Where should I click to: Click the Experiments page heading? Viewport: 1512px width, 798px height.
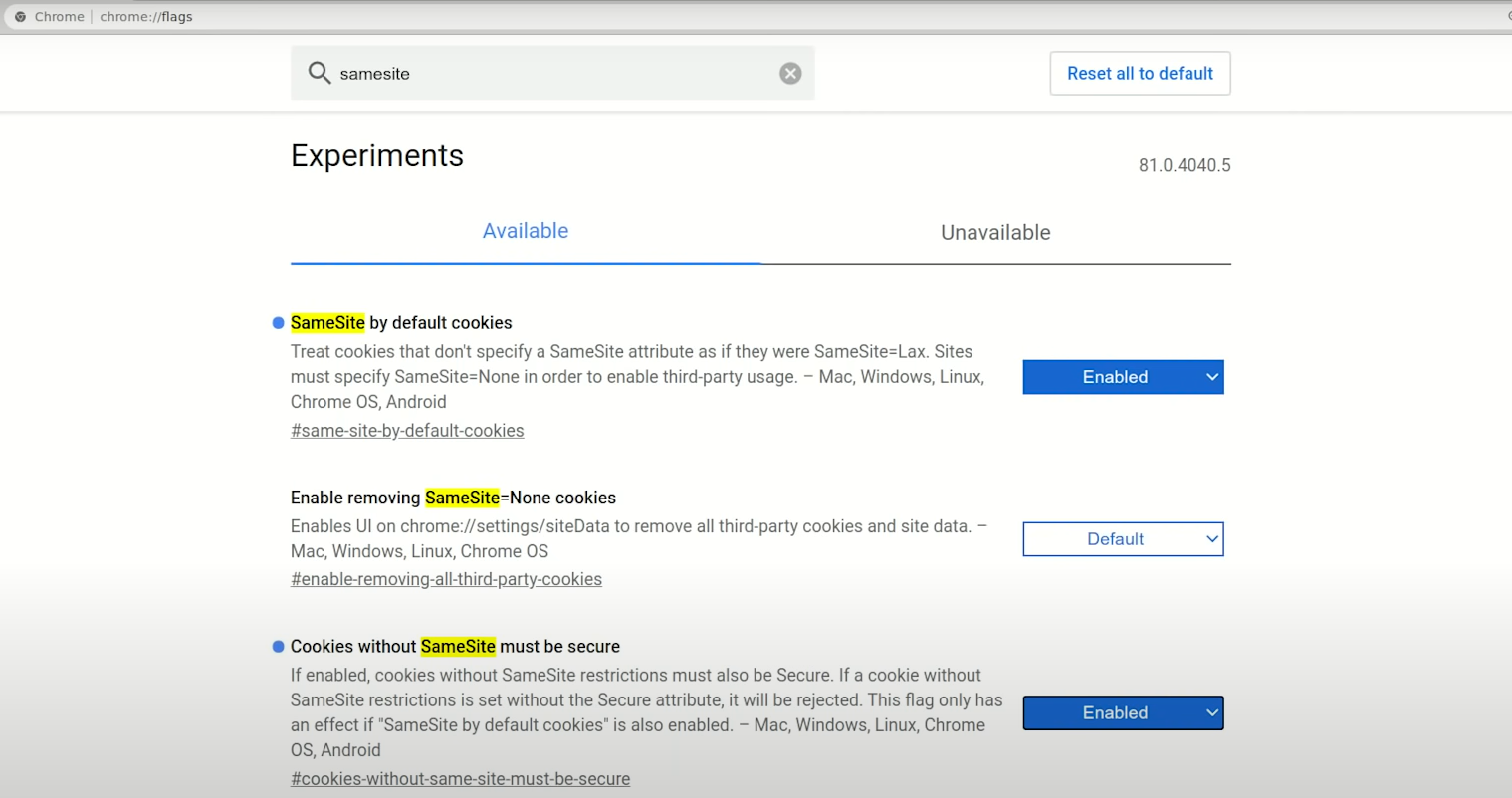pyautogui.click(x=377, y=156)
